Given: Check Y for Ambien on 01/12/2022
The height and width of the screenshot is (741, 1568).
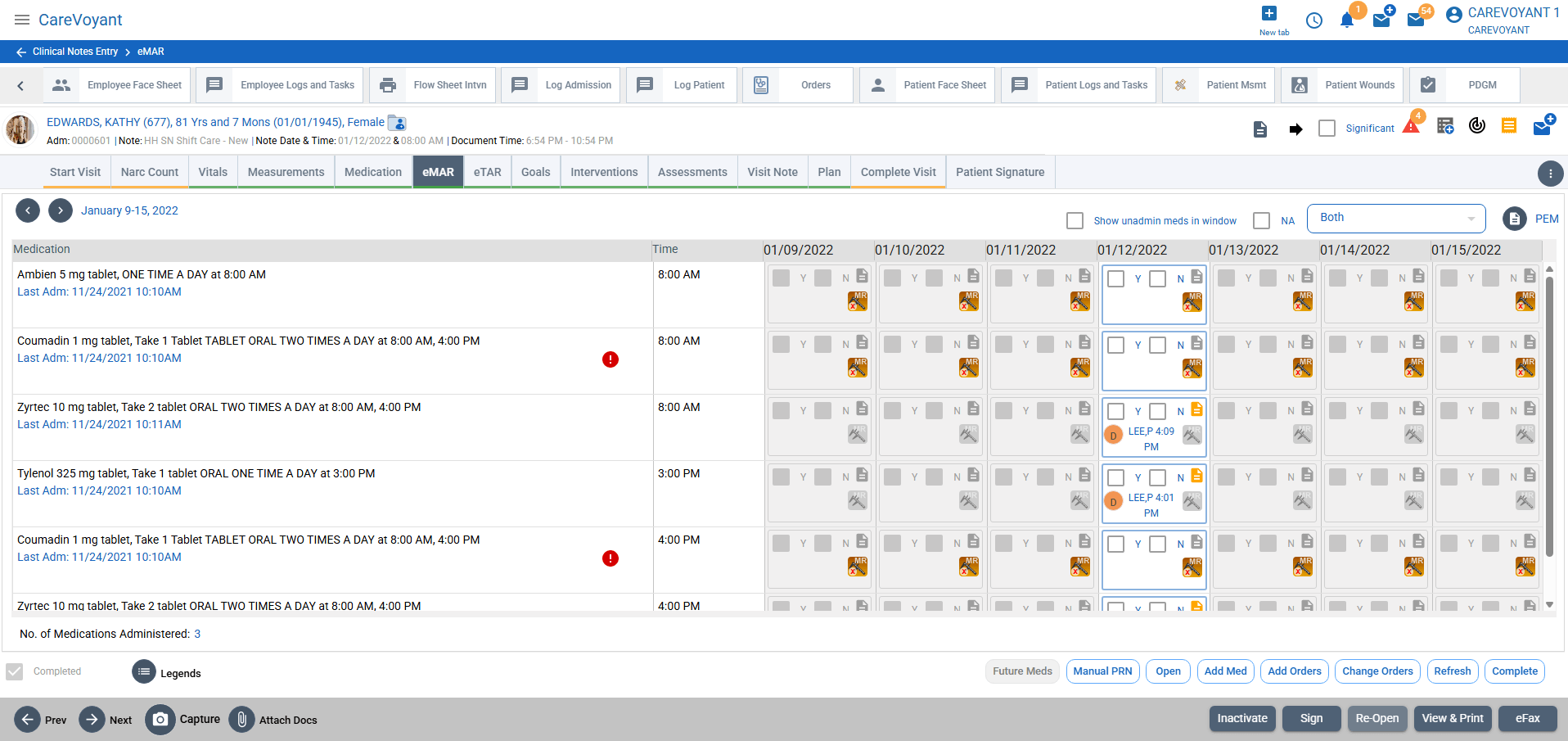Looking at the screenshot, I should coord(1116,279).
